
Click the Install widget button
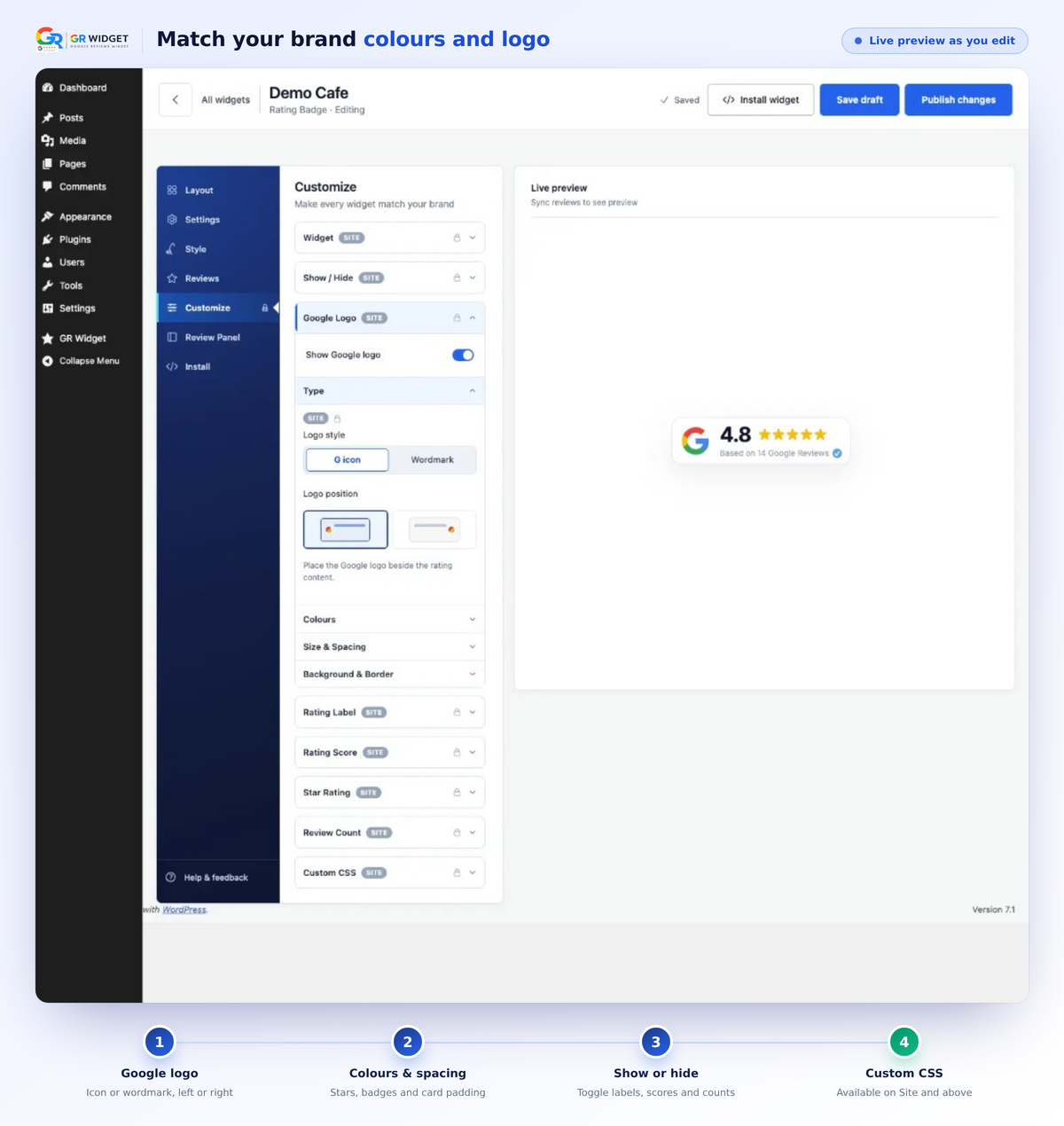coord(761,100)
